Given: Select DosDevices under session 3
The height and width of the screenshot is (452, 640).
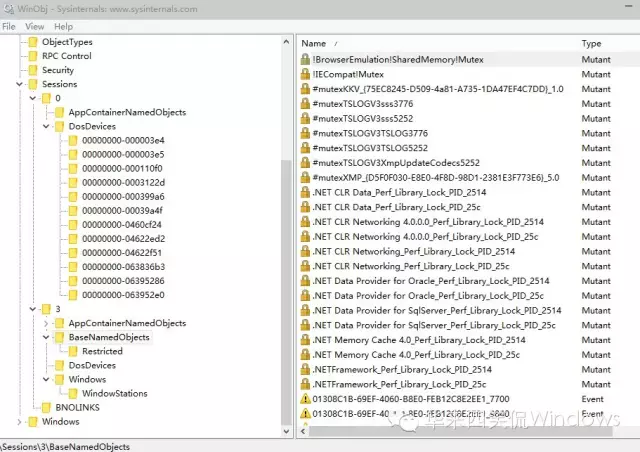Looking at the screenshot, I should 92,365.
